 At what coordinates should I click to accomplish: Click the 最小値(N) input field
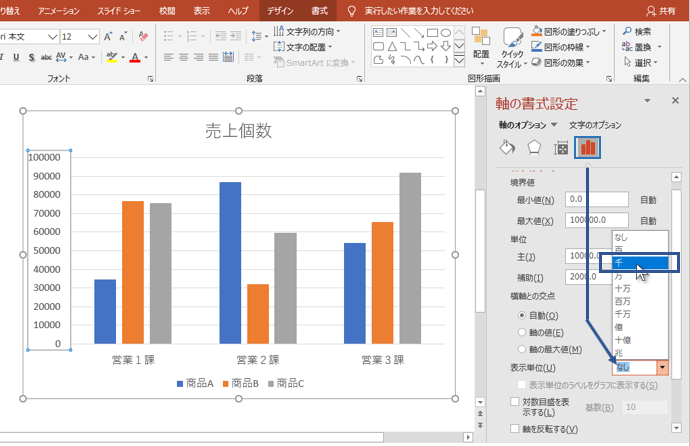pyautogui.click(x=596, y=199)
